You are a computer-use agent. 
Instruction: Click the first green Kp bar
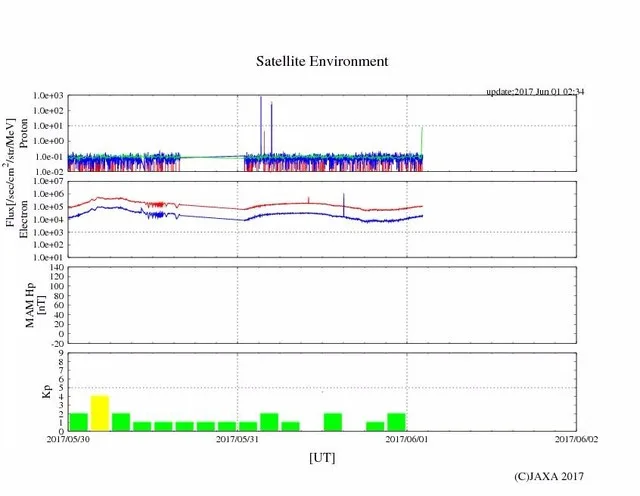pos(78,422)
